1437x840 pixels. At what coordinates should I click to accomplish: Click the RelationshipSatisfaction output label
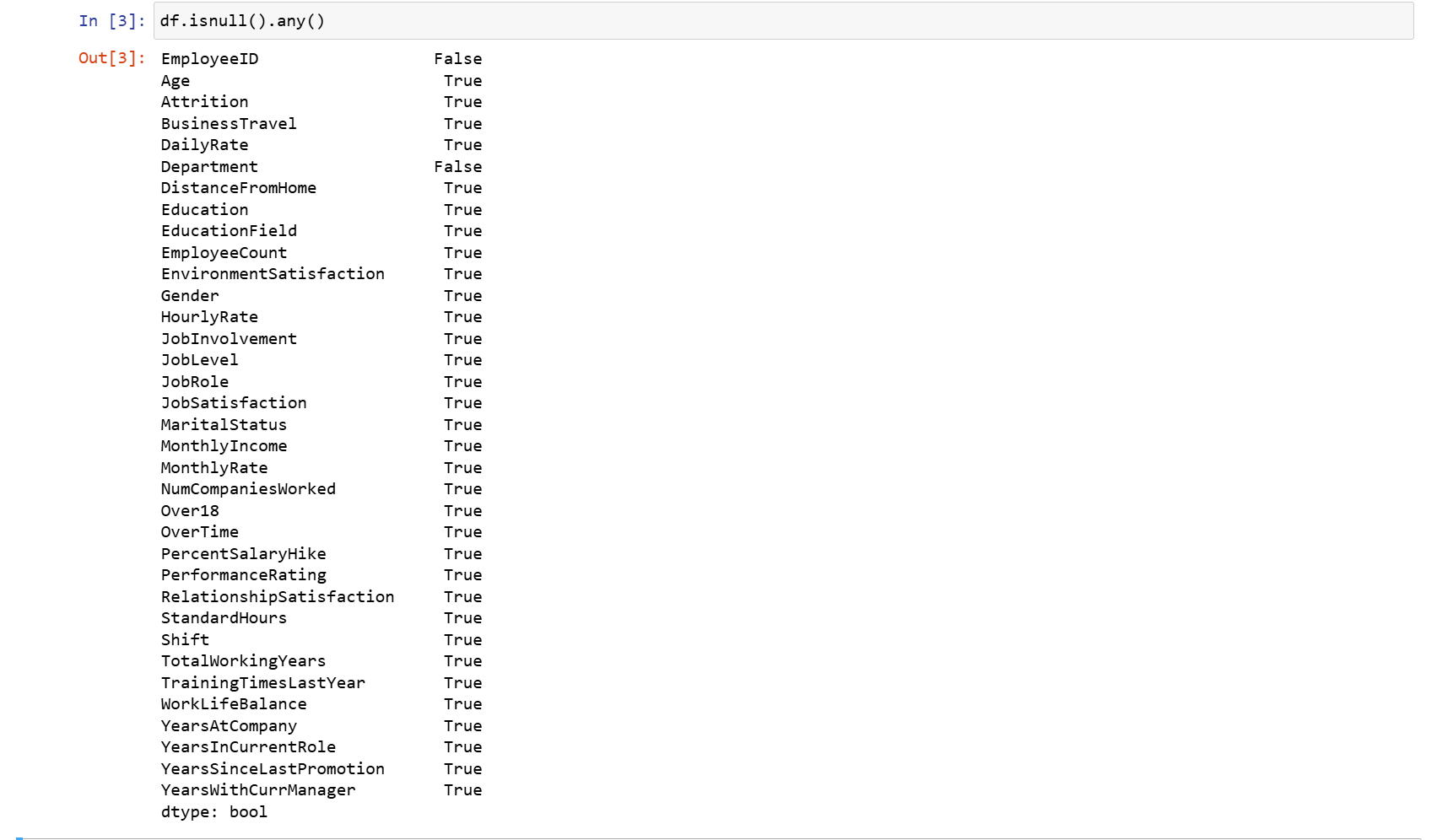(x=278, y=597)
